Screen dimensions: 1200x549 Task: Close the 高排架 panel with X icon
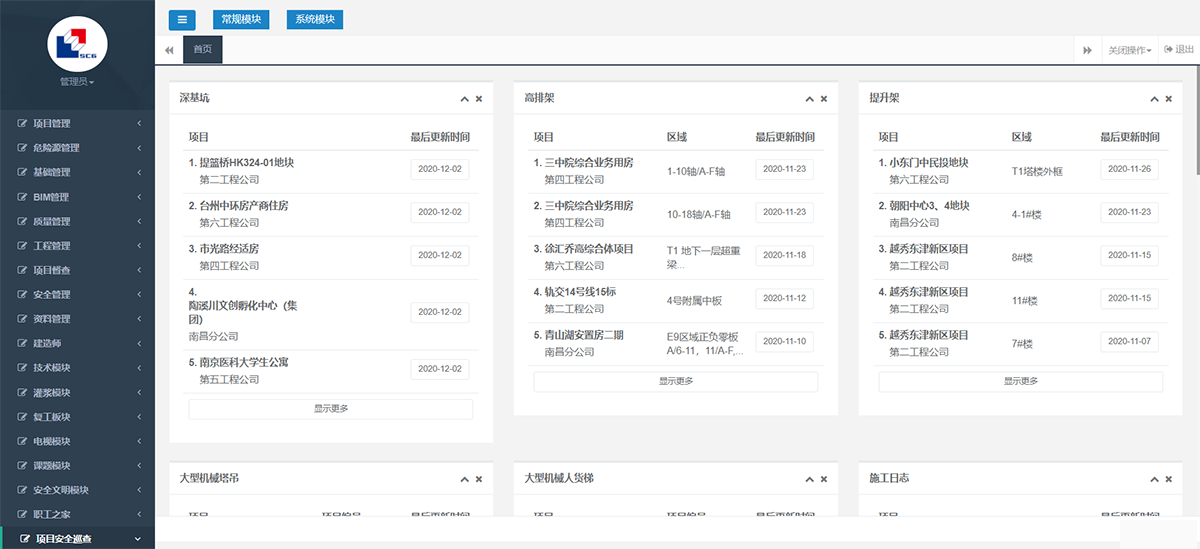pos(824,99)
